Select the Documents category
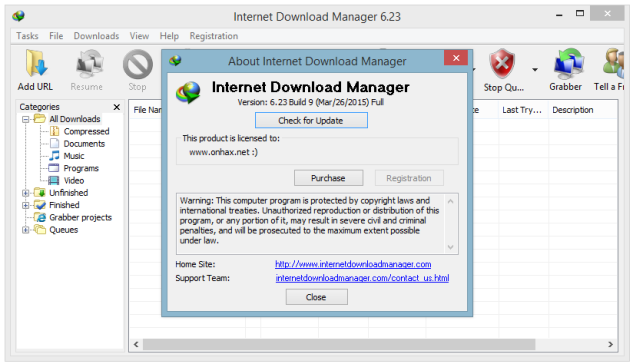Image resolution: width=632 pixels, height=364 pixels. [84, 144]
